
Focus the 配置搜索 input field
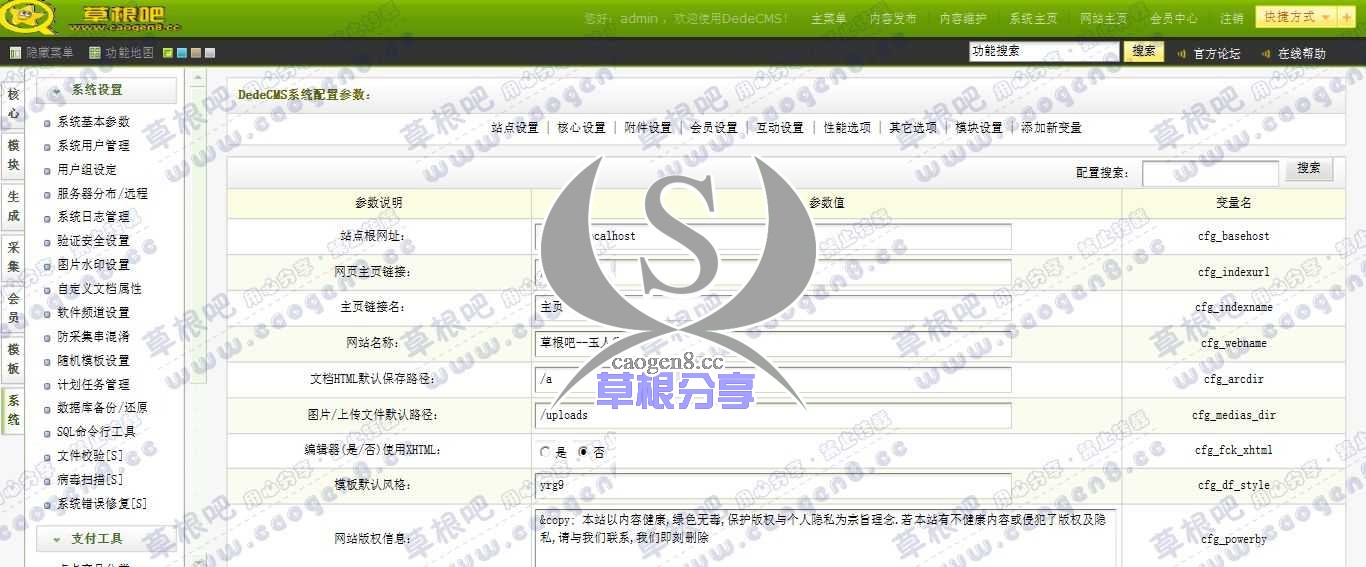click(x=1210, y=173)
